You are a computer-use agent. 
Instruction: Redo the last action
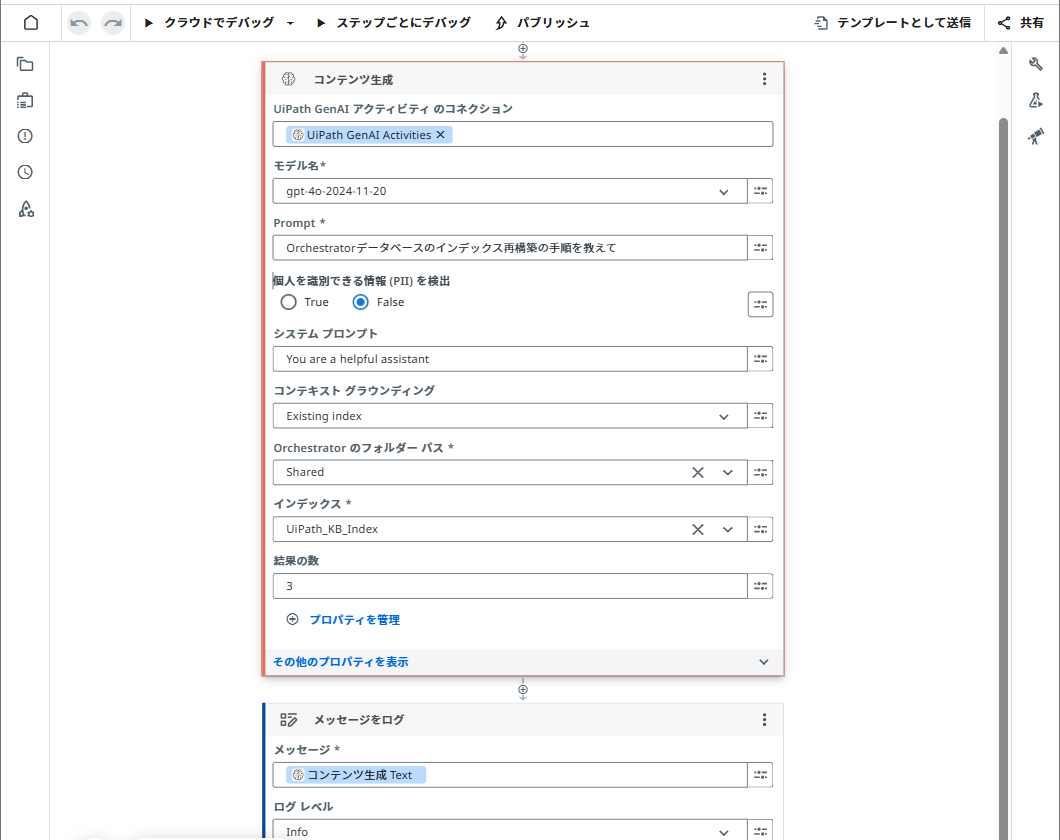[x=113, y=23]
